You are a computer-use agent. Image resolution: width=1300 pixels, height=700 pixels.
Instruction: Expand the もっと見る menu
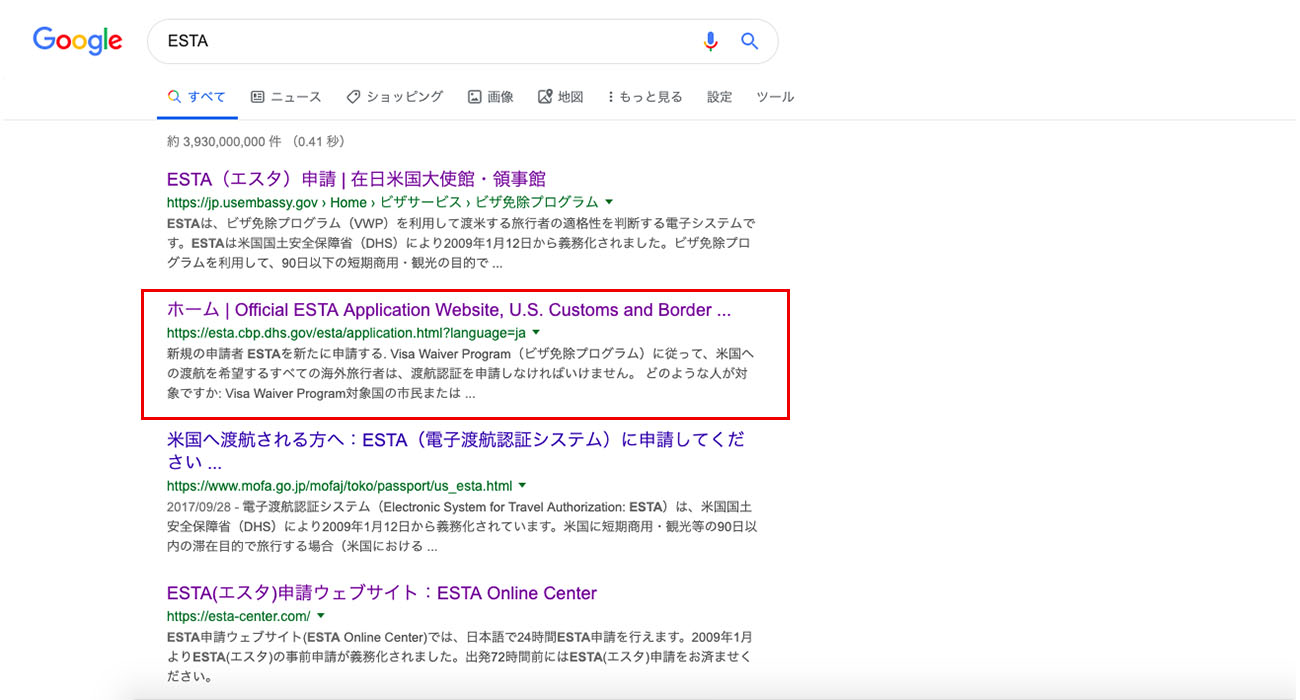point(645,97)
